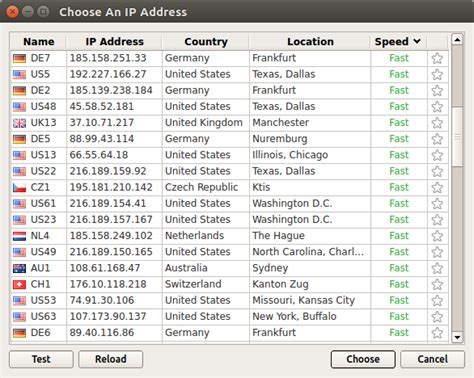
Task: Sort by Speed column header
Action: 398,42
